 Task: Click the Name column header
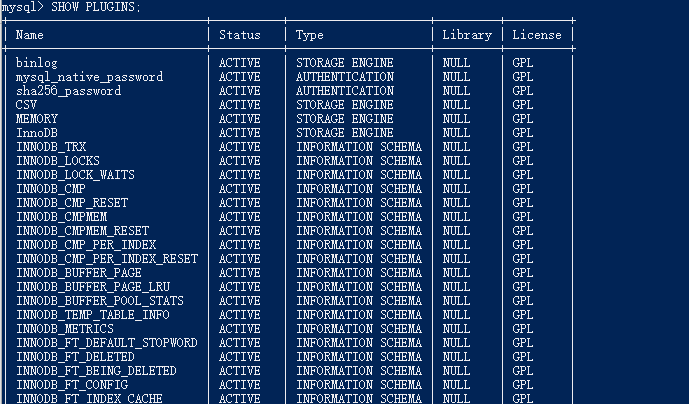[x=29, y=35]
